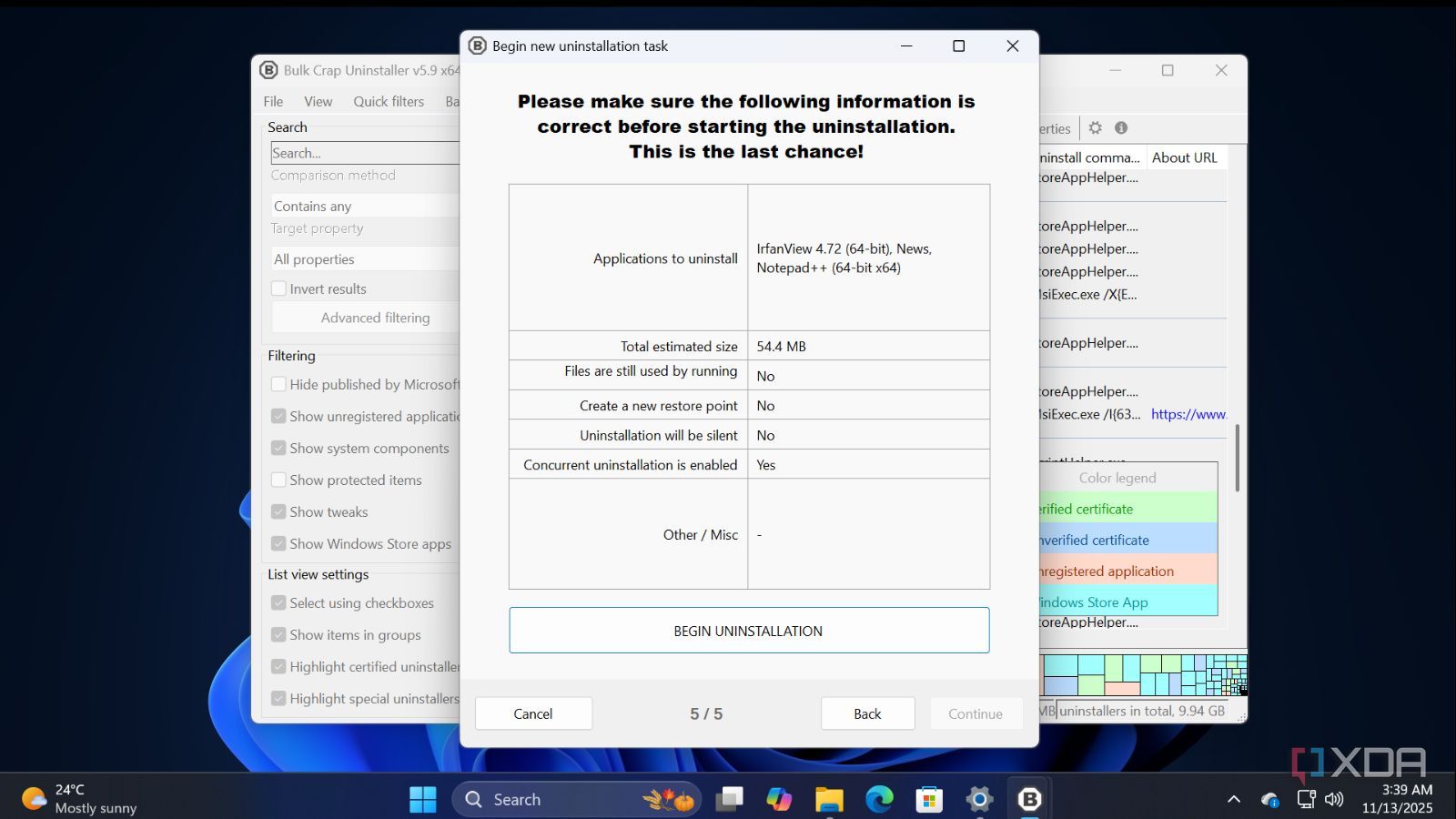Screen dimensions: 1456x819
Task: Click the unverified certificate blue legend swatch
Action: pos(1128,540)
